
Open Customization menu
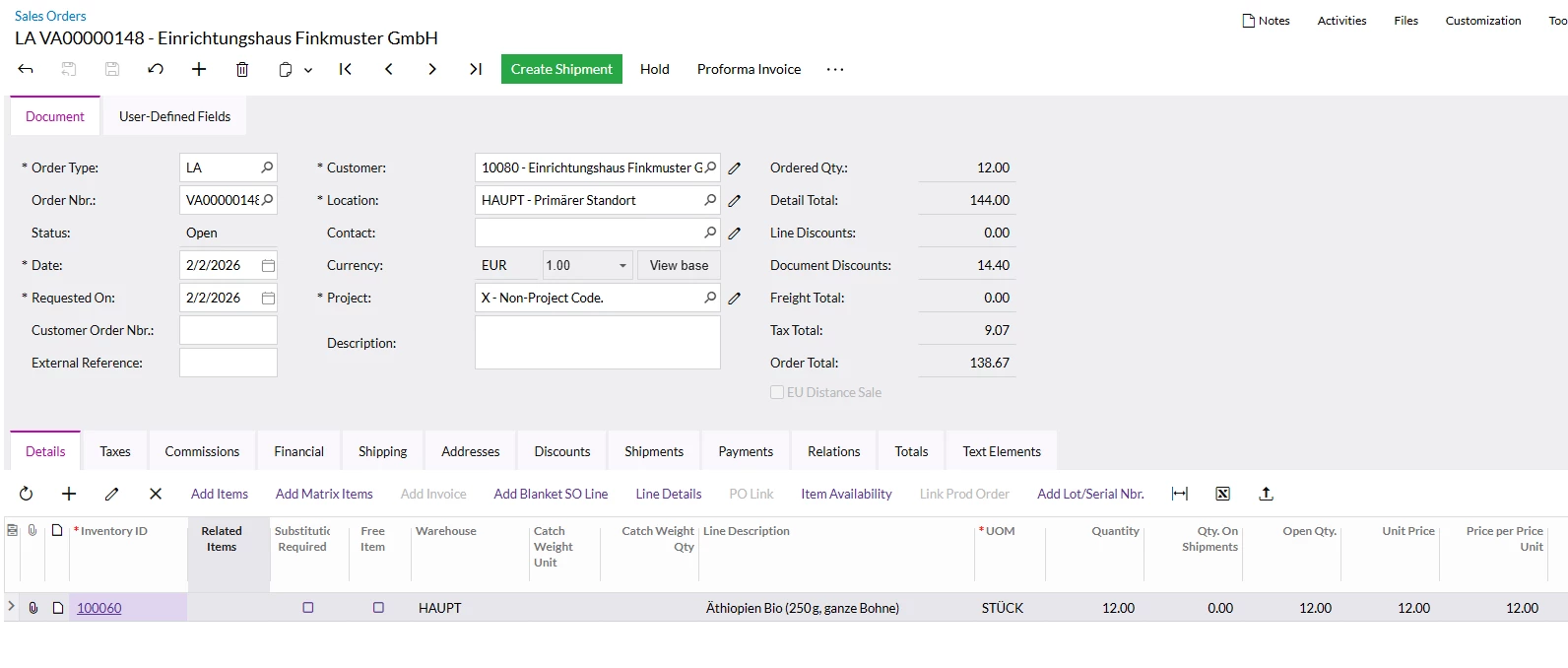pos(1483,21)
